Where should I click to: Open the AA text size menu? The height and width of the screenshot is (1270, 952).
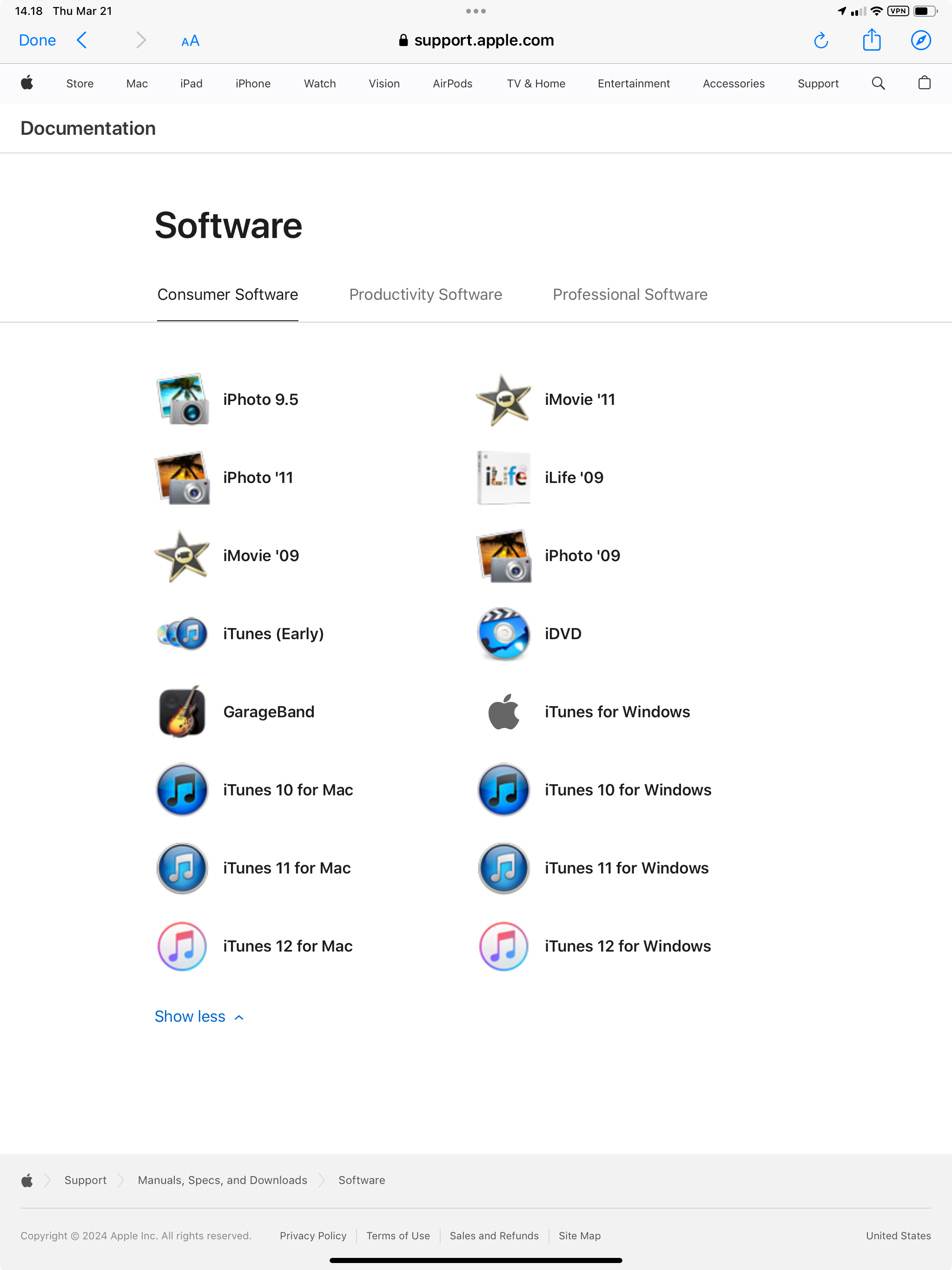click(x=190, y=41)
